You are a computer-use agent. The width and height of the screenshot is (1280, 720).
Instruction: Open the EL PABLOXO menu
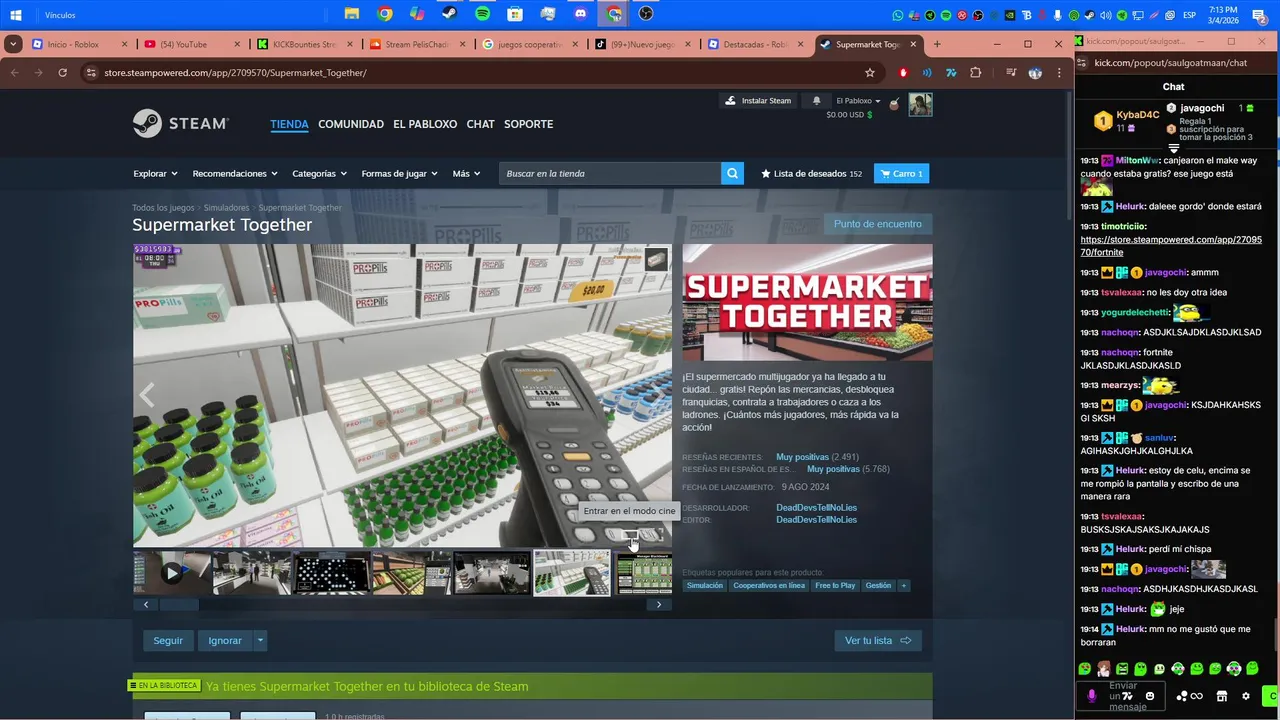tap(425, 124)
